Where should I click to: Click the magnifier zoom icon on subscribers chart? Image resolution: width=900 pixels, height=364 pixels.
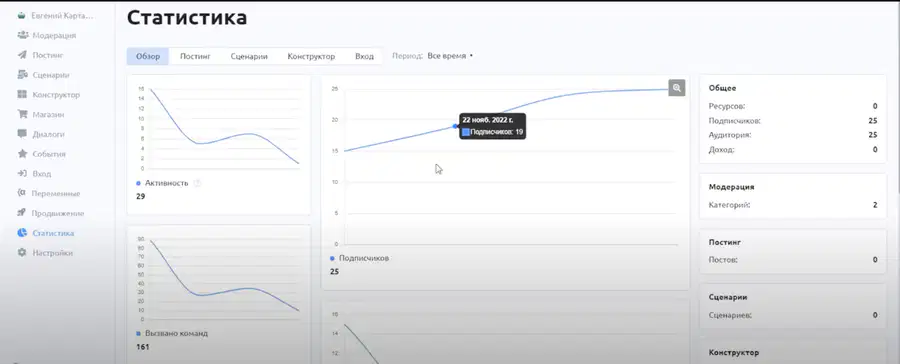tap(677, 88)
